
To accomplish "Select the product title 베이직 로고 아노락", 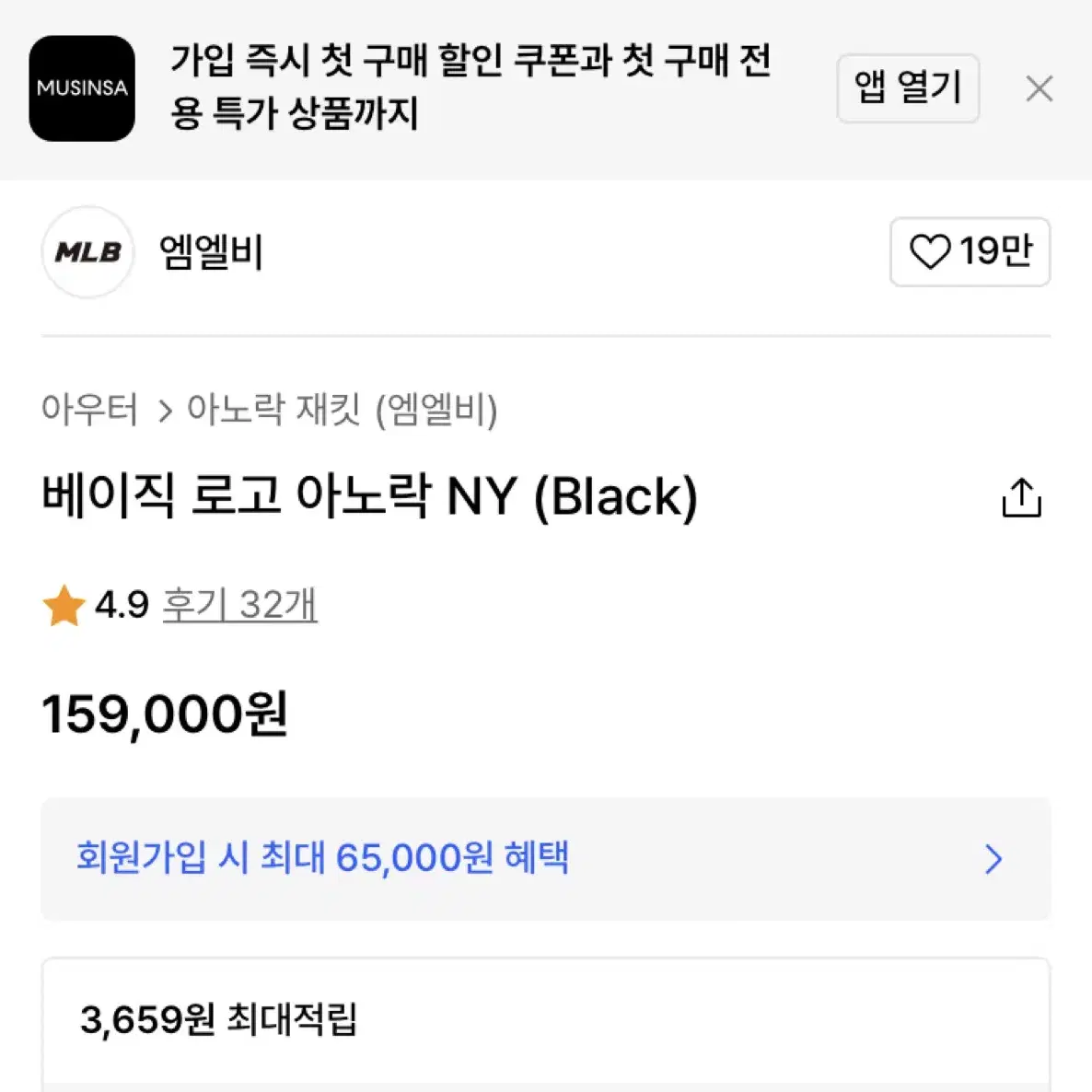I will (370, 496).
